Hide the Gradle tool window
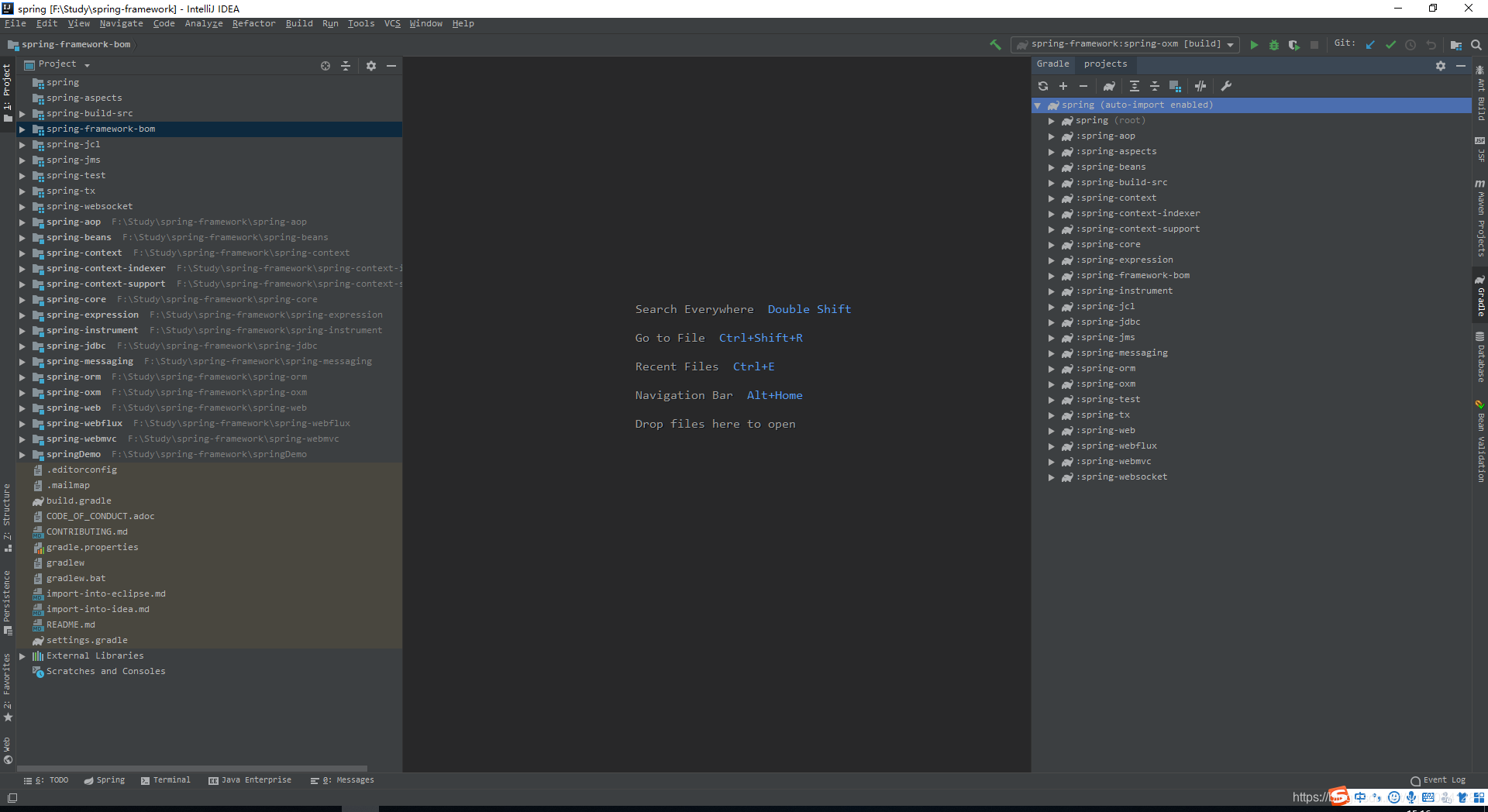 pyautogui.click(x=1461, y=66)
